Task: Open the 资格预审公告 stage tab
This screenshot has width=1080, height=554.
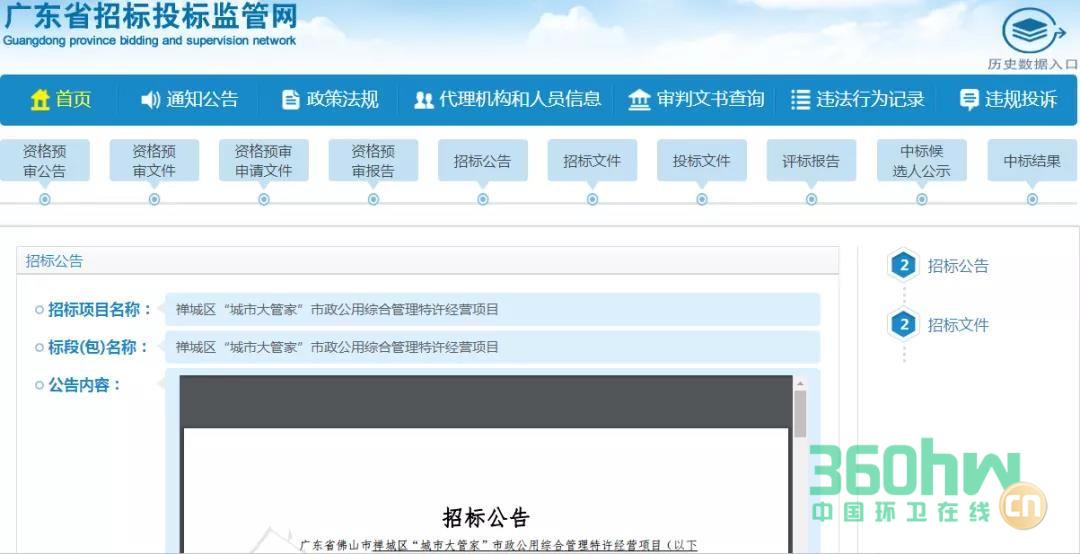Action: pos(45,161)
